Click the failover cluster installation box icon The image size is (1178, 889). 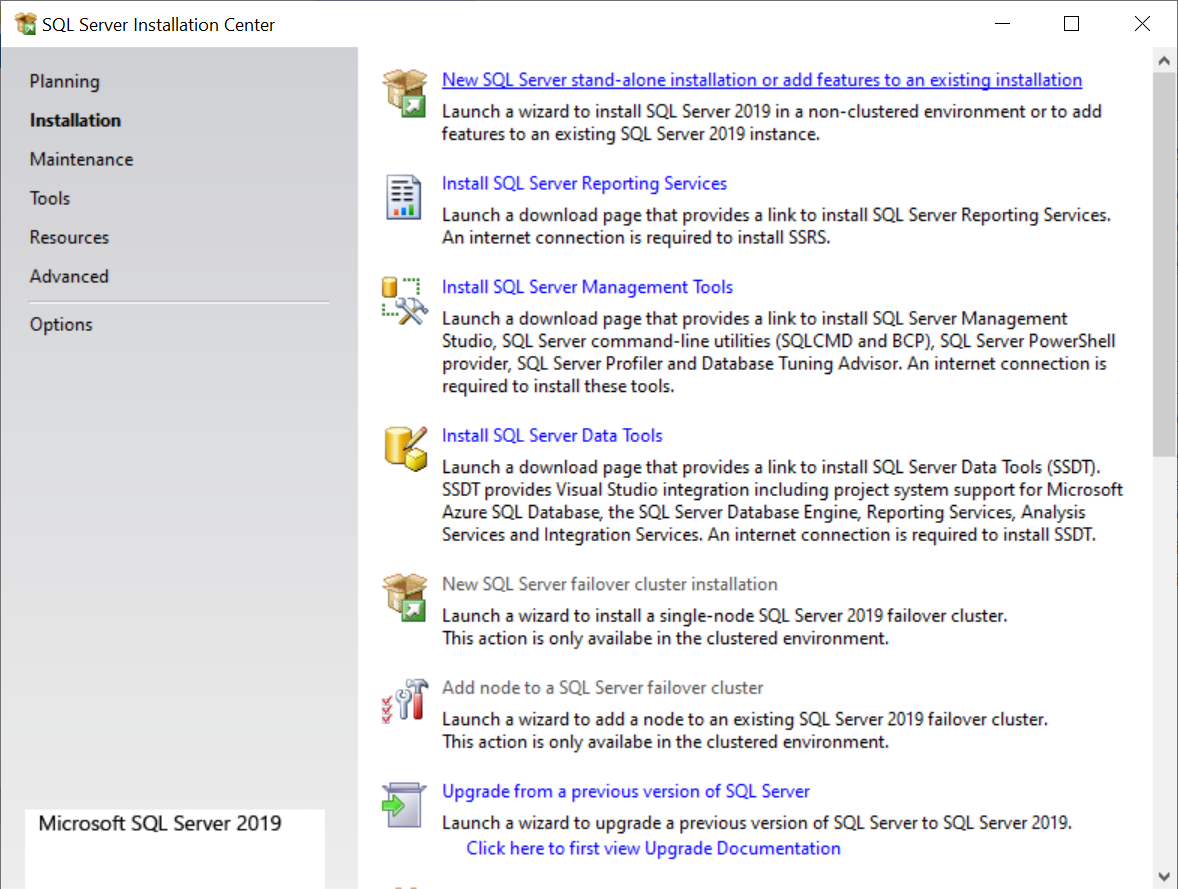tap(405, 597)
